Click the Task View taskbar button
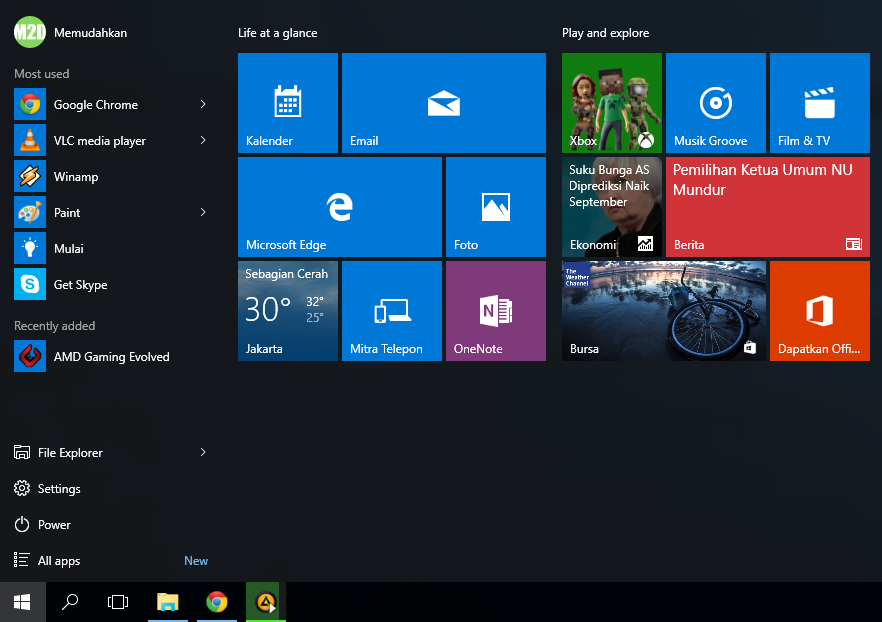The width and height of the screenshot is (882, 622). coord(118,602)
